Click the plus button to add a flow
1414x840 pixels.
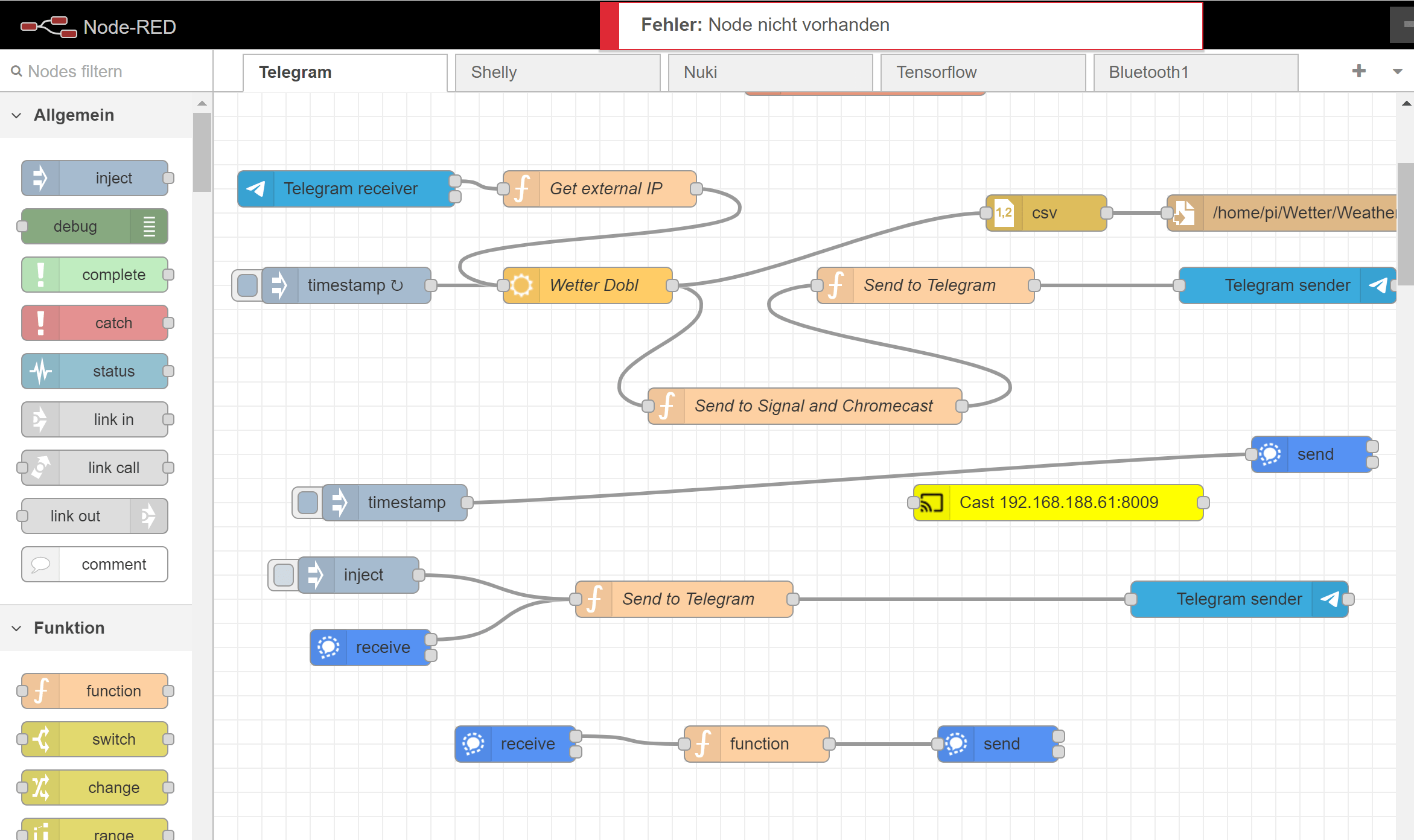tap(1359, 71)
